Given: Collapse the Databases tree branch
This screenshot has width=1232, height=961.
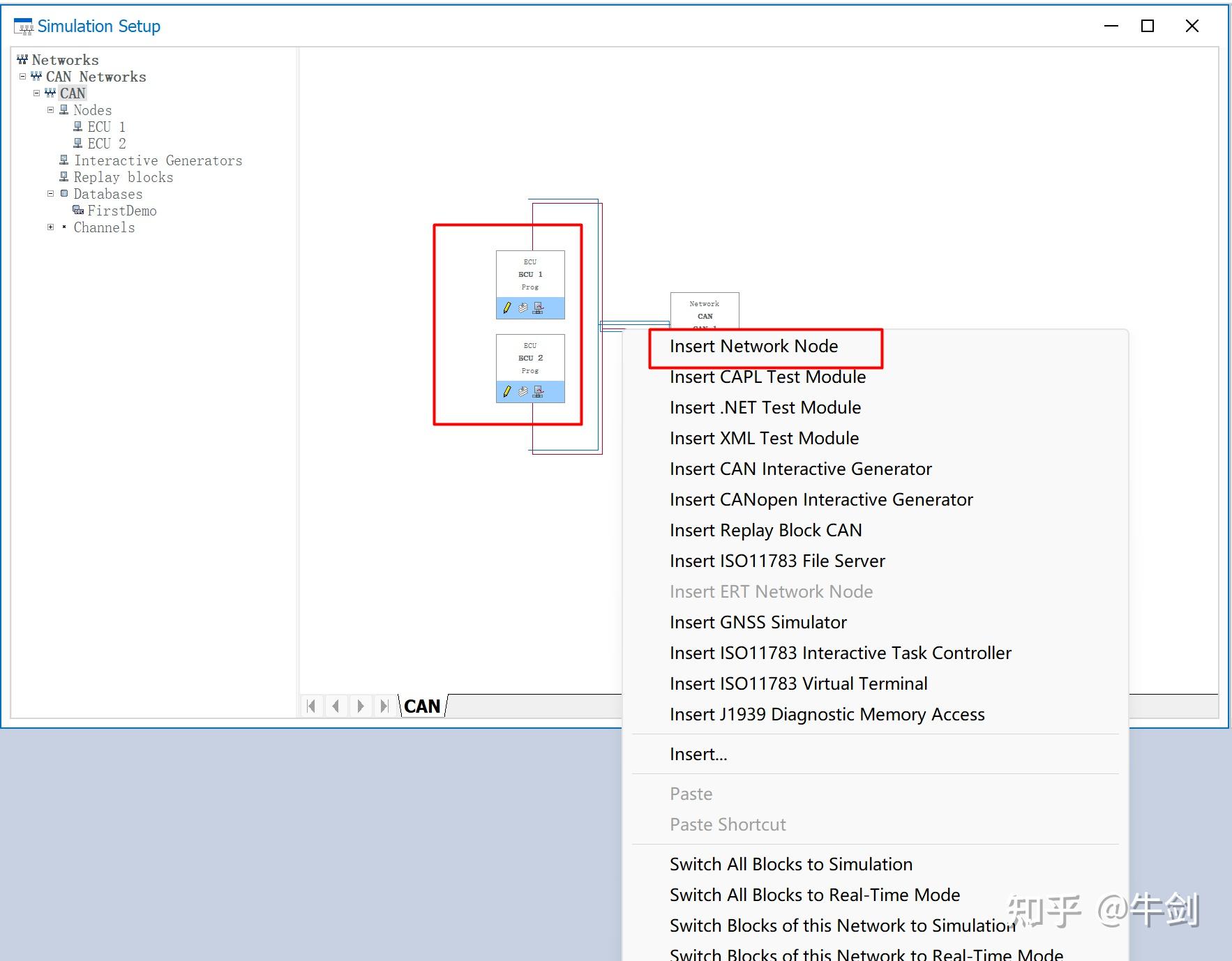Looking at the screenshot, I should click(50, 193).
